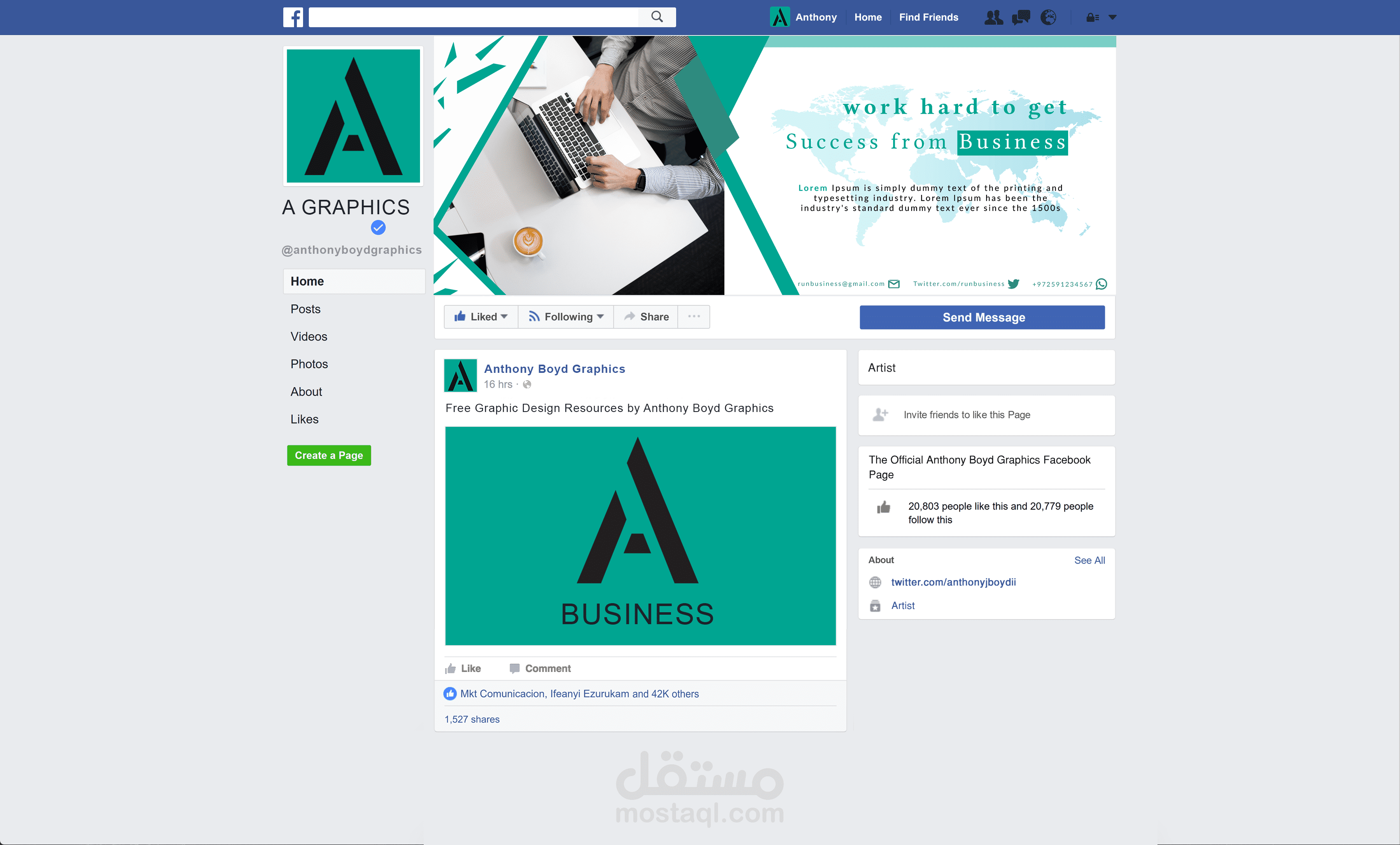Expand the Following button dropdown arrow
The width and height of the screenshot is (1400, 845).
601,317
